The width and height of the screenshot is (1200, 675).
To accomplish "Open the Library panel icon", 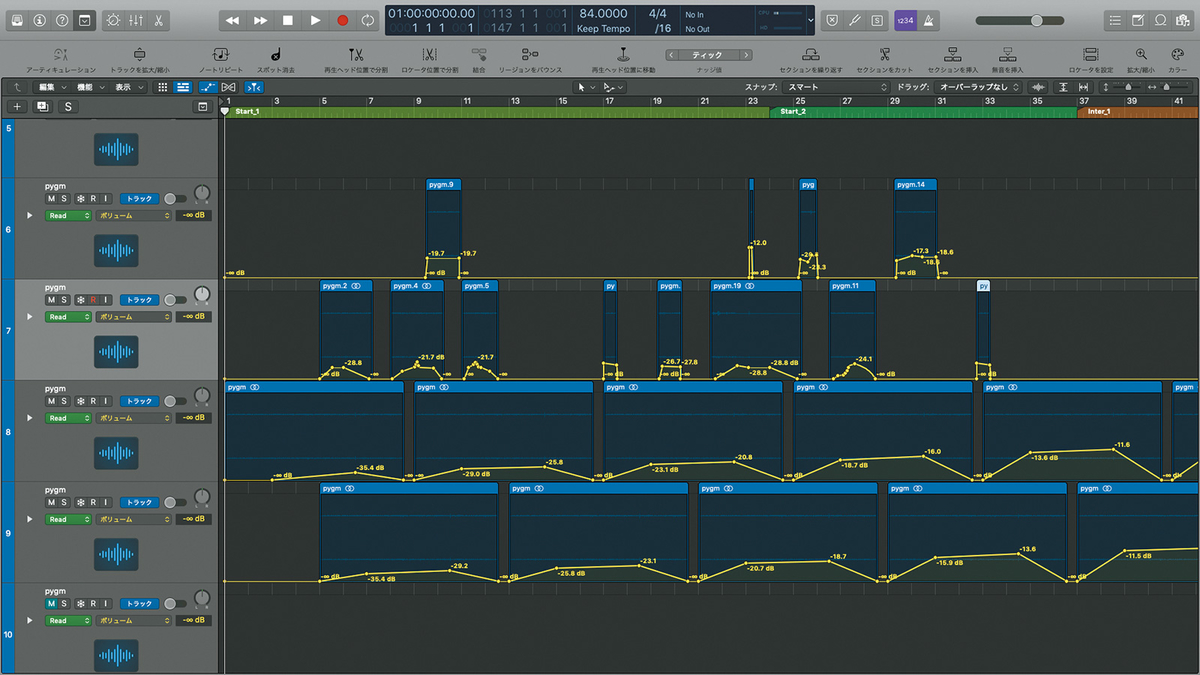I will tap(17, 20).
